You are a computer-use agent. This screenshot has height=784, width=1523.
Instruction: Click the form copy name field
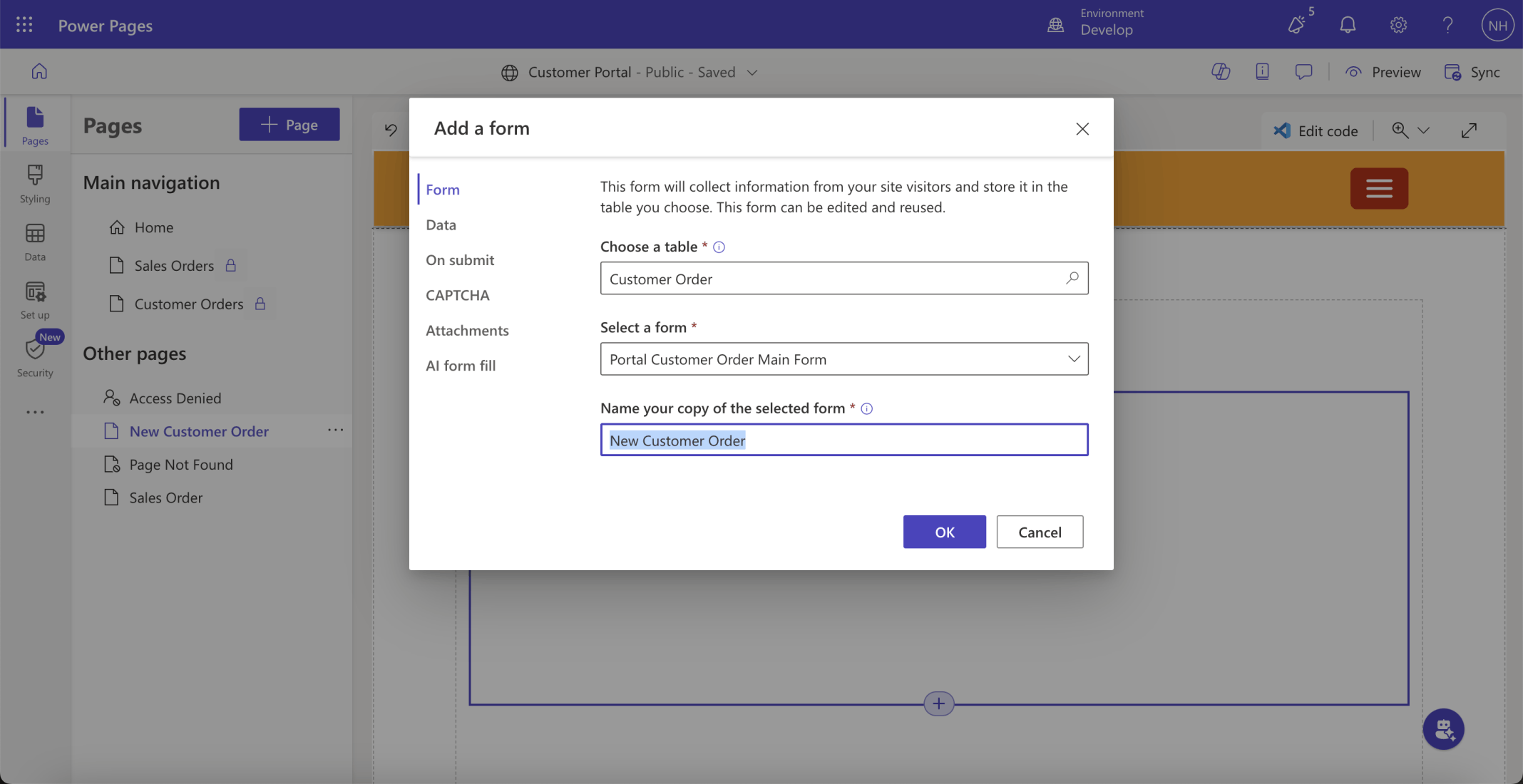coord(843,440)
